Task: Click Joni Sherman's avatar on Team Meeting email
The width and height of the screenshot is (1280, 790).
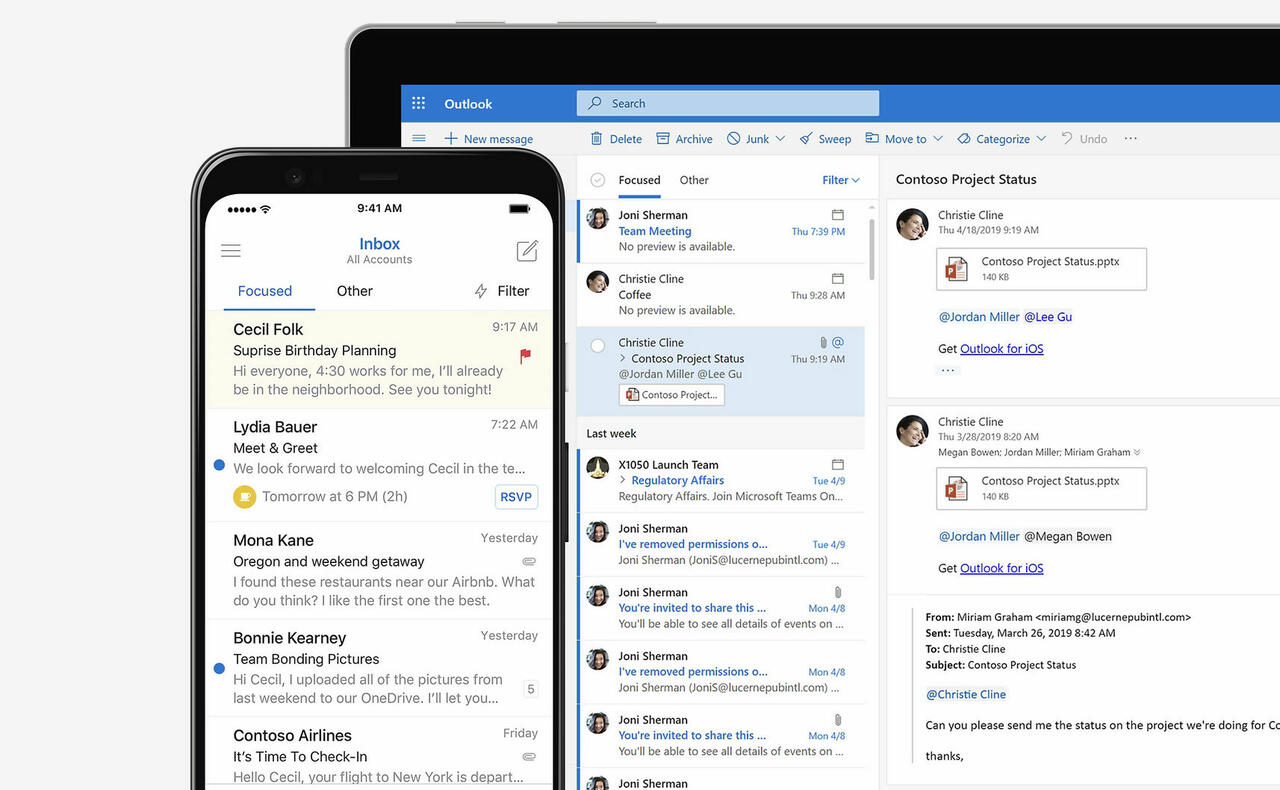Action: point(598,218)
